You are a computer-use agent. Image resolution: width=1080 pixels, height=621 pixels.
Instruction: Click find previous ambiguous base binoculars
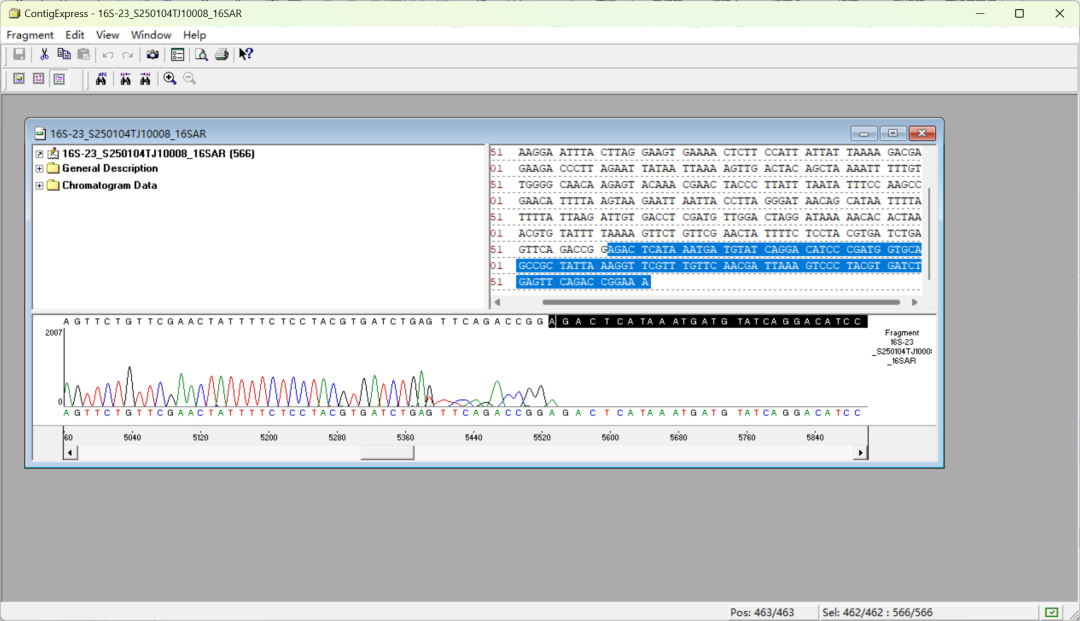[125, 79]
